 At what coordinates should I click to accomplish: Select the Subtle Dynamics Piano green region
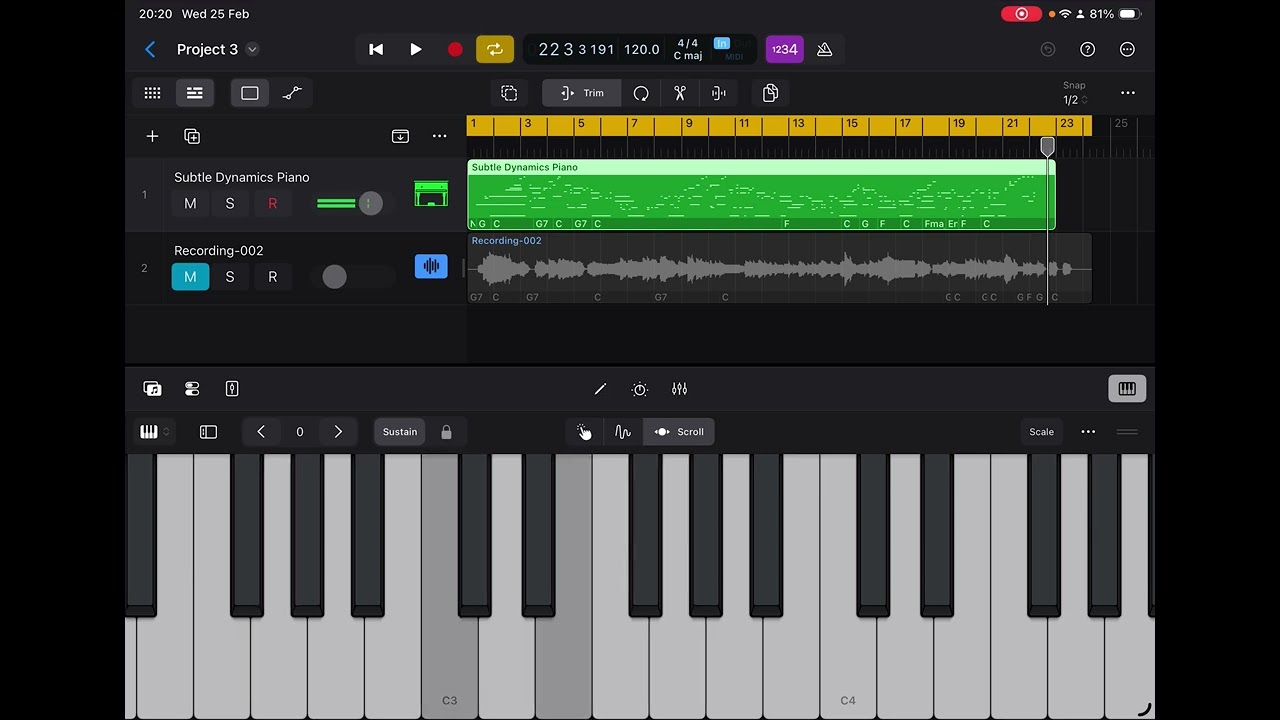(x=761, y=195)
